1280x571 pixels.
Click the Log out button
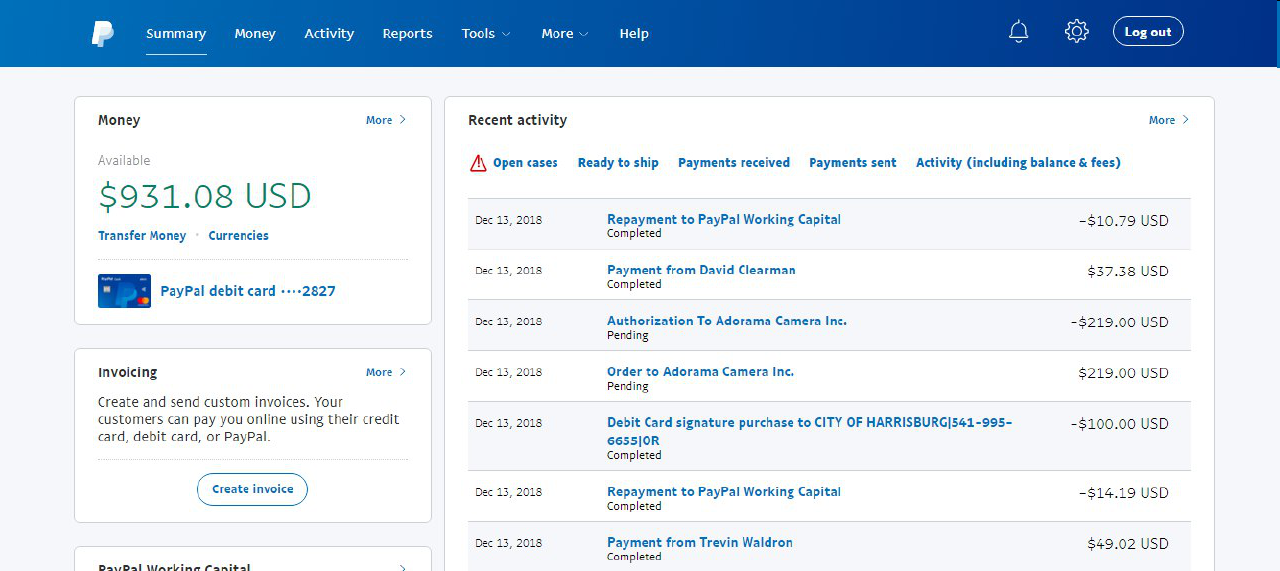[1148, 32]
